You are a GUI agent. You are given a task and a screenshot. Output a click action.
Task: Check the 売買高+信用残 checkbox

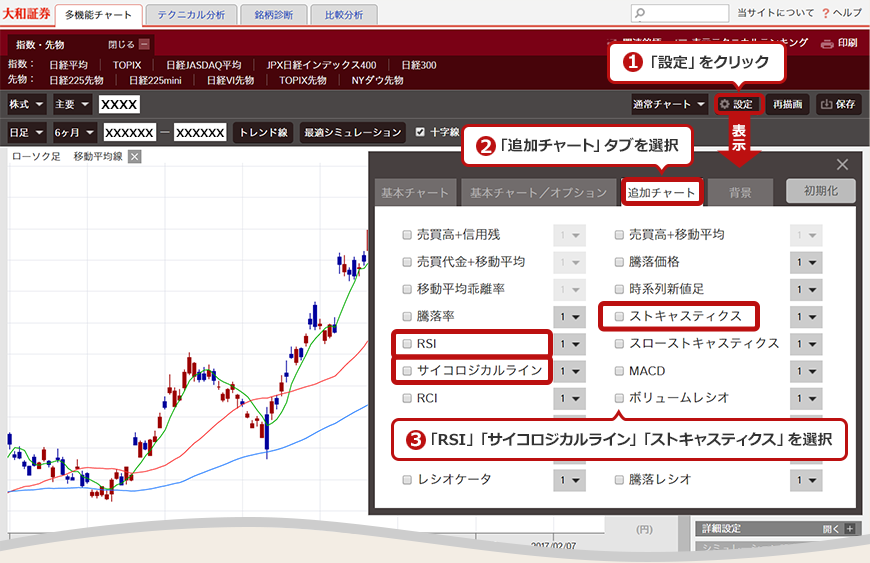[407, 235]
